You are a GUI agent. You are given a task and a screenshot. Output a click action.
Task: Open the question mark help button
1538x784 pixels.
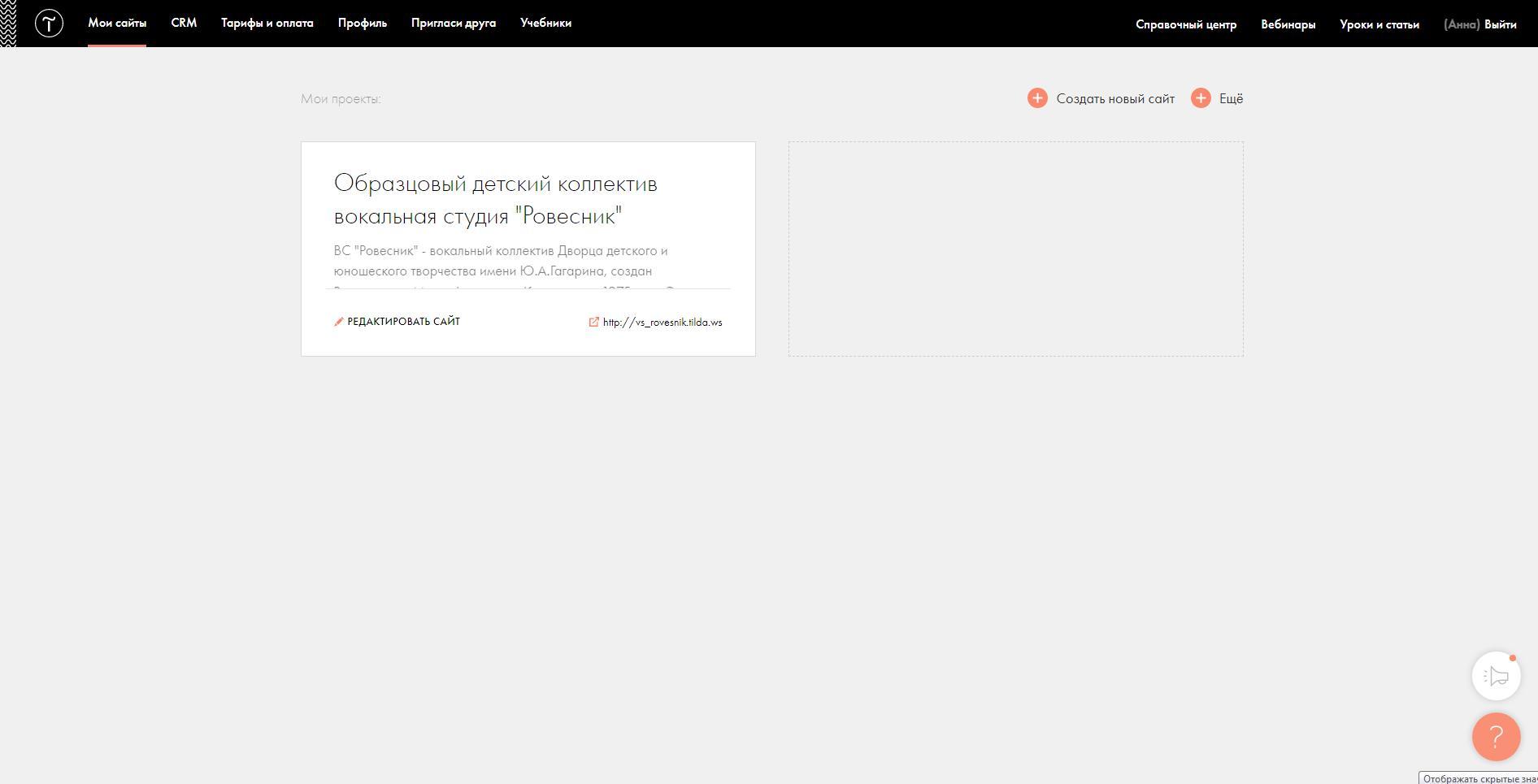pos(1496,737)
